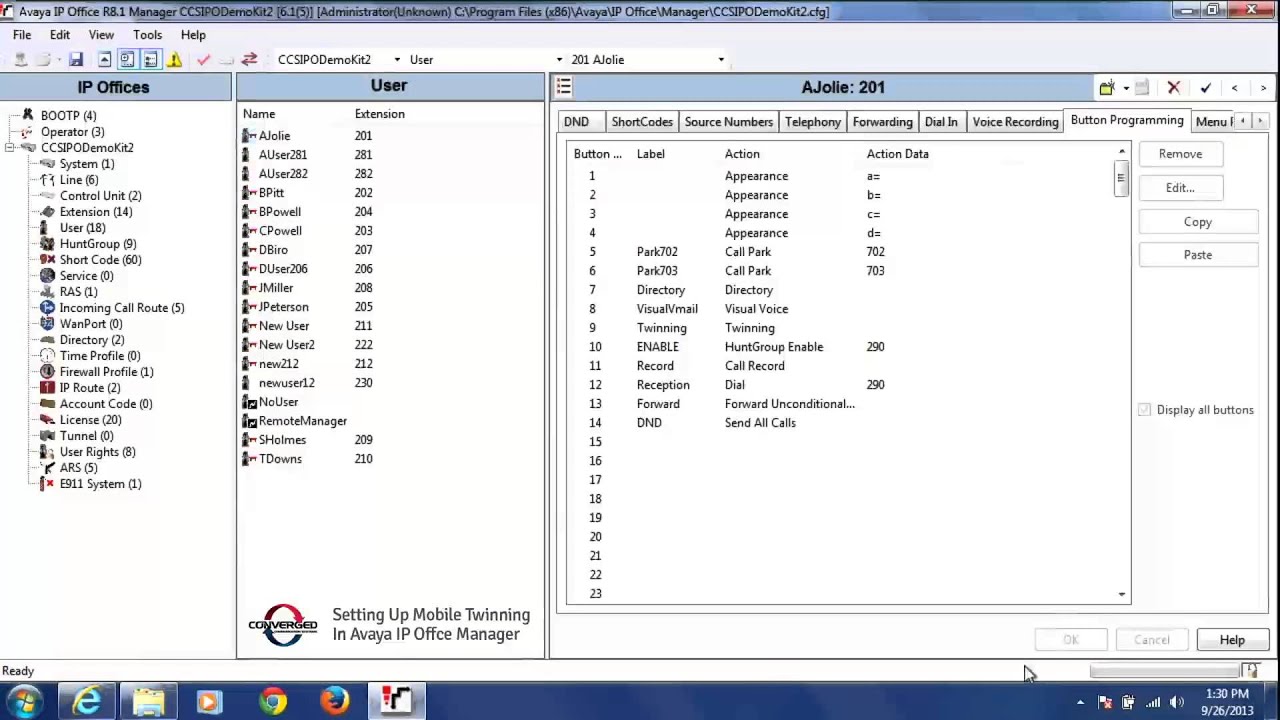The image size is (1280, 720).
Task: Go to previous record with the < arrow
Action: [x=1234, y=88]
